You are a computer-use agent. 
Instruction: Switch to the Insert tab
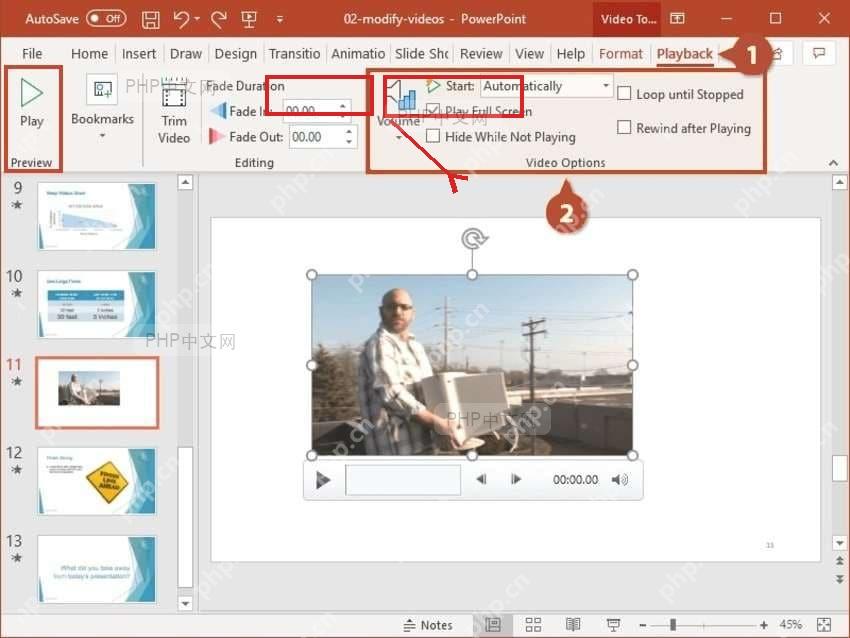[139, 54]
